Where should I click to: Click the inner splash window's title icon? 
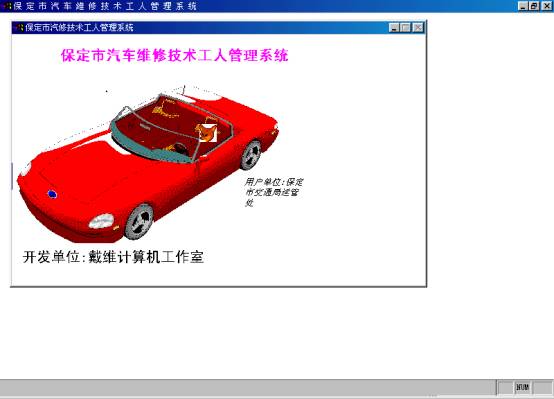click(x=20, y=27)
